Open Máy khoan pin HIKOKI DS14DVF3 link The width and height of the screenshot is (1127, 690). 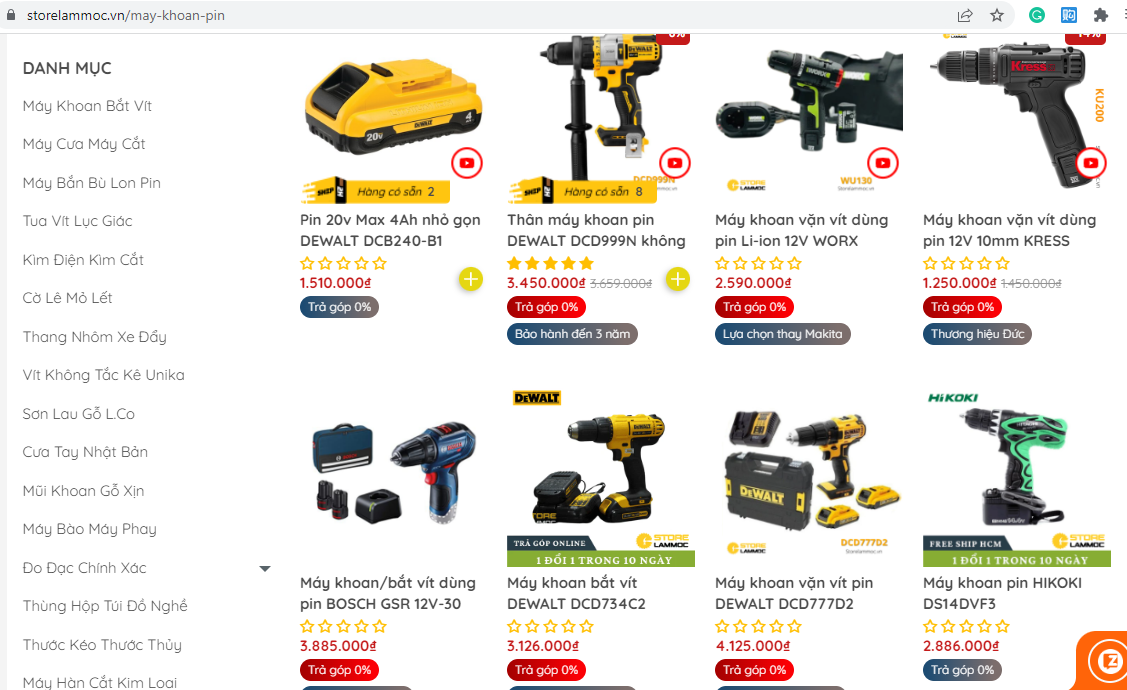tap(1002, 593)
